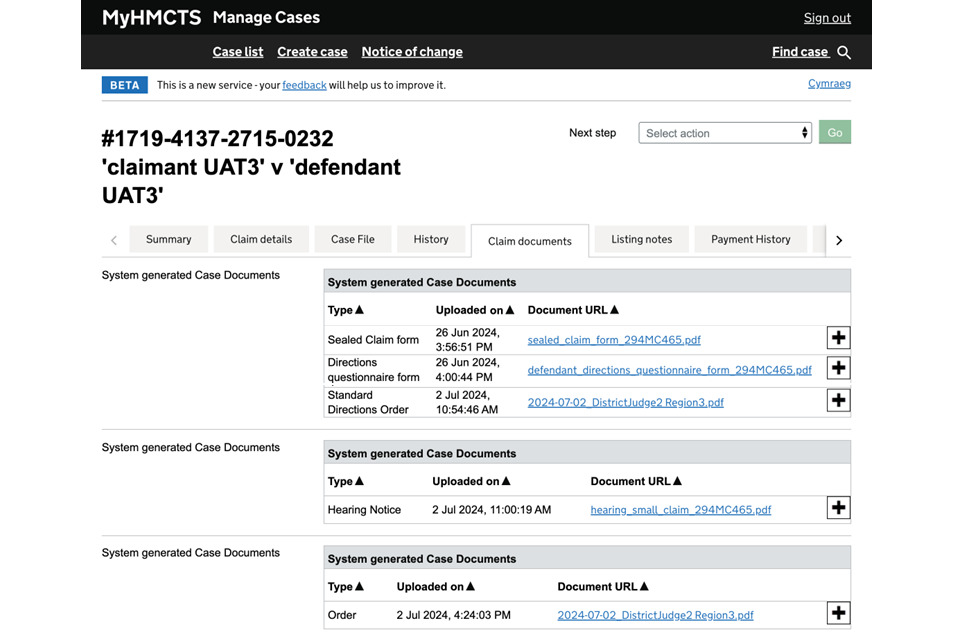This screenshot has height=640, width=960.
Task: Switch language via the Cymraeg link
Action: coord(829,84)
